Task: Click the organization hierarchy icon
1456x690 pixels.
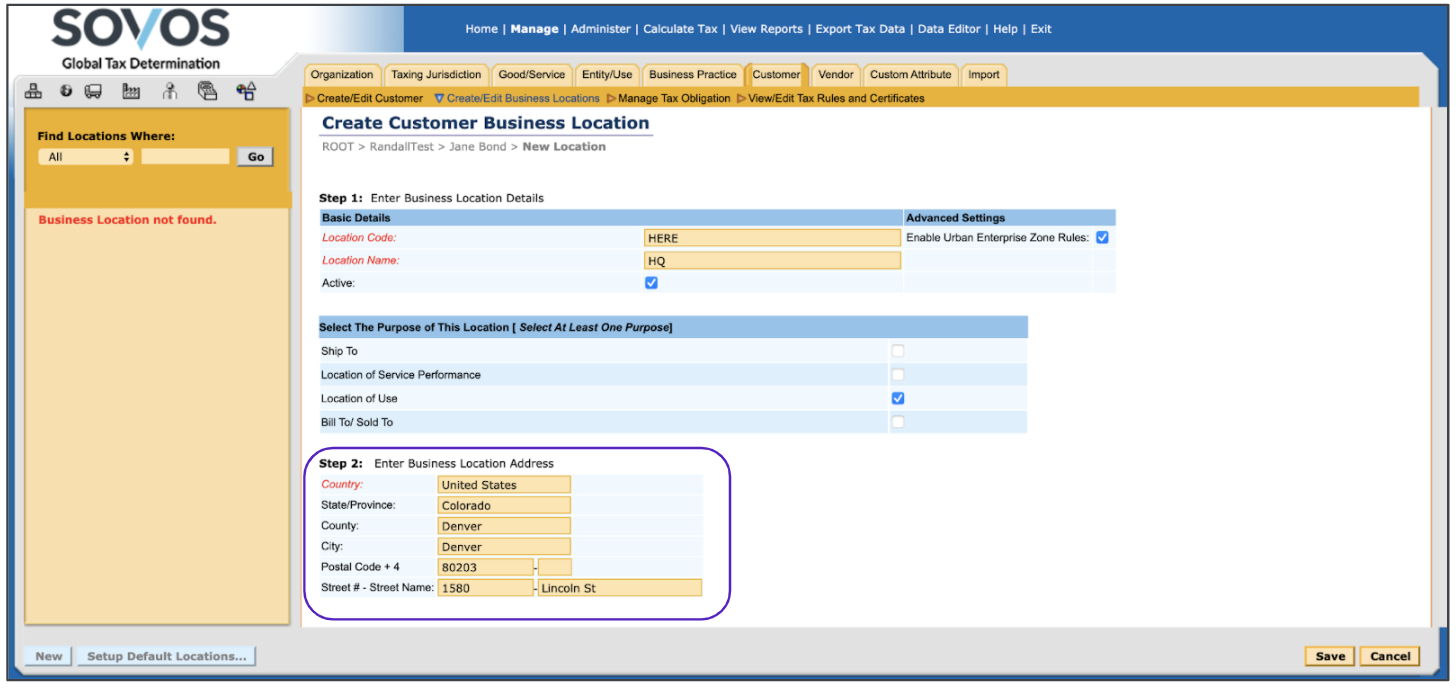Action: click(34, 91)
